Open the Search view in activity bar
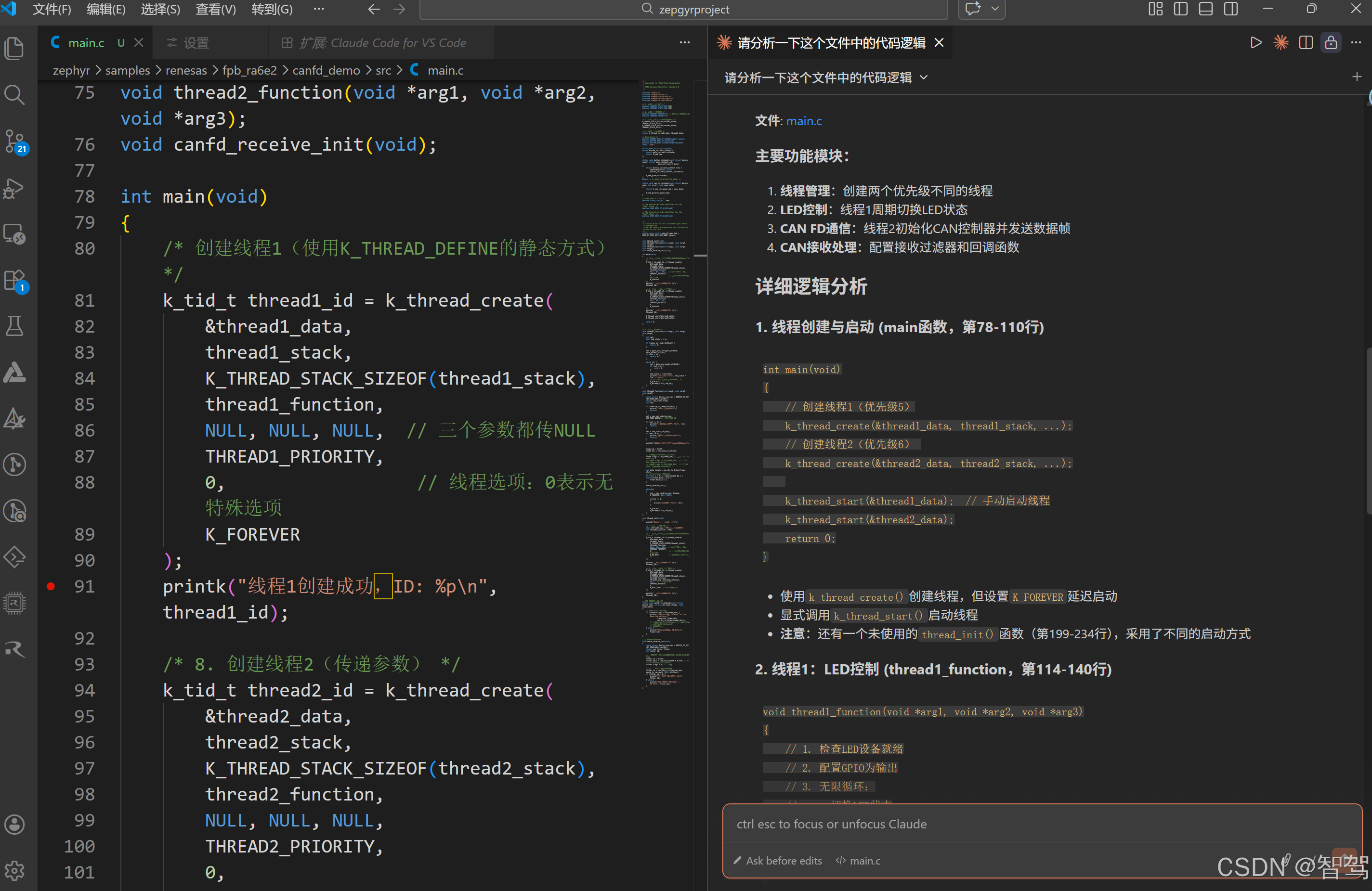The height and width of the screenshot is (891, 1372). click(14, 94)
